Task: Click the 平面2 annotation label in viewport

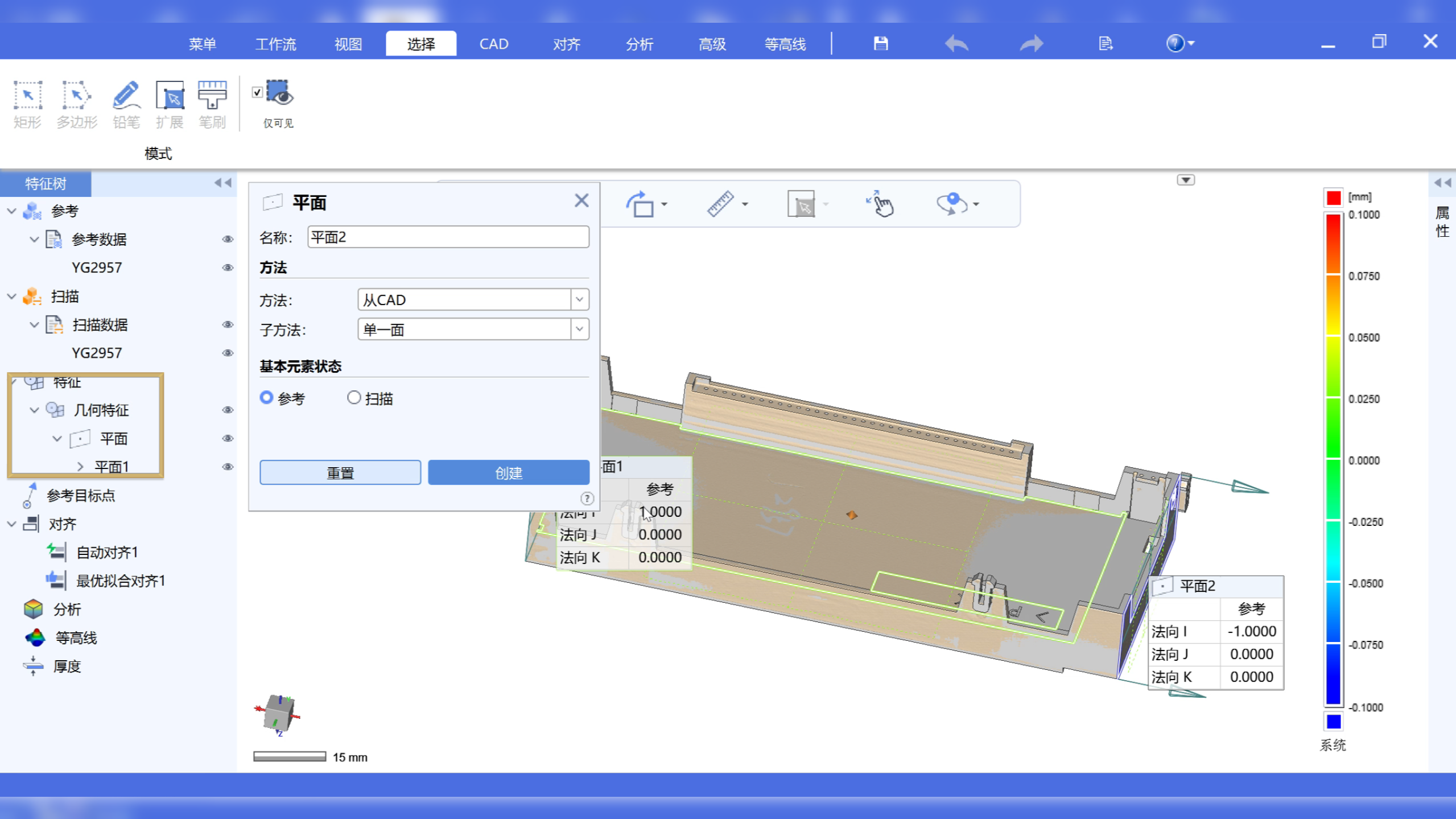Action: [1198, 586]
